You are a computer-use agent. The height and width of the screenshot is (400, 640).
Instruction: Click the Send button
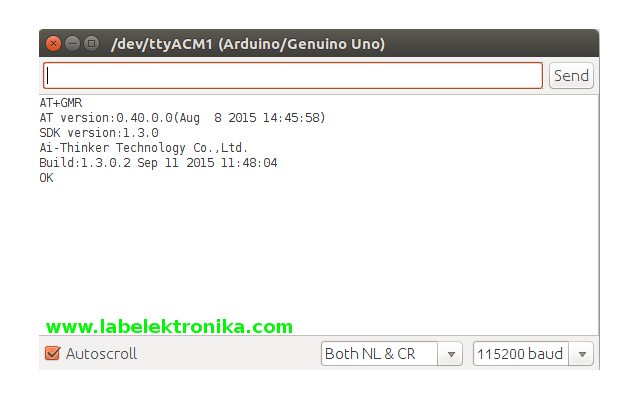(x=571, y=76)
